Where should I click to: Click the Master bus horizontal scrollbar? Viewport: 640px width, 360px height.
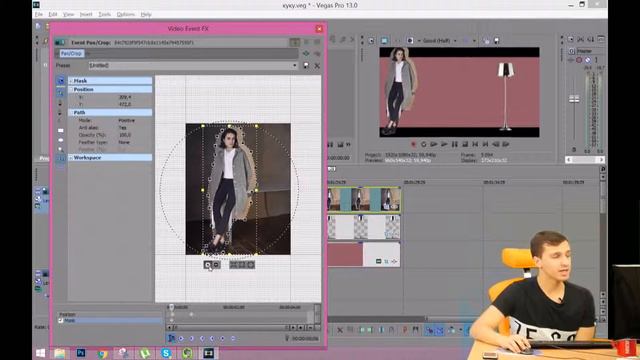[x=585, y=160]
